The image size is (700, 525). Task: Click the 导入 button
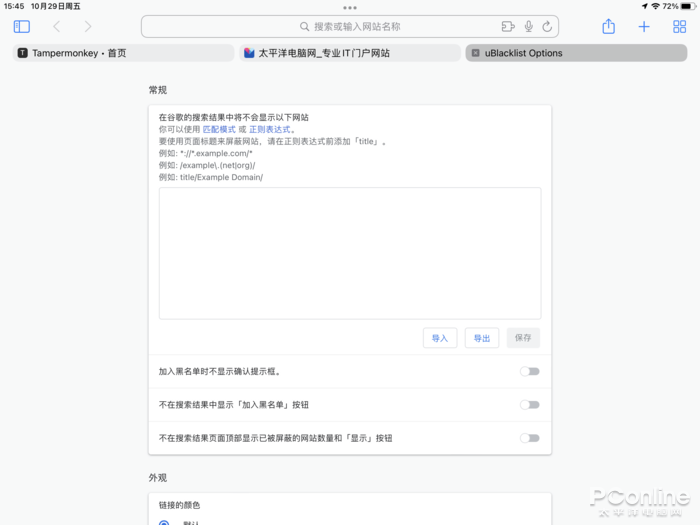pos(440,338)
